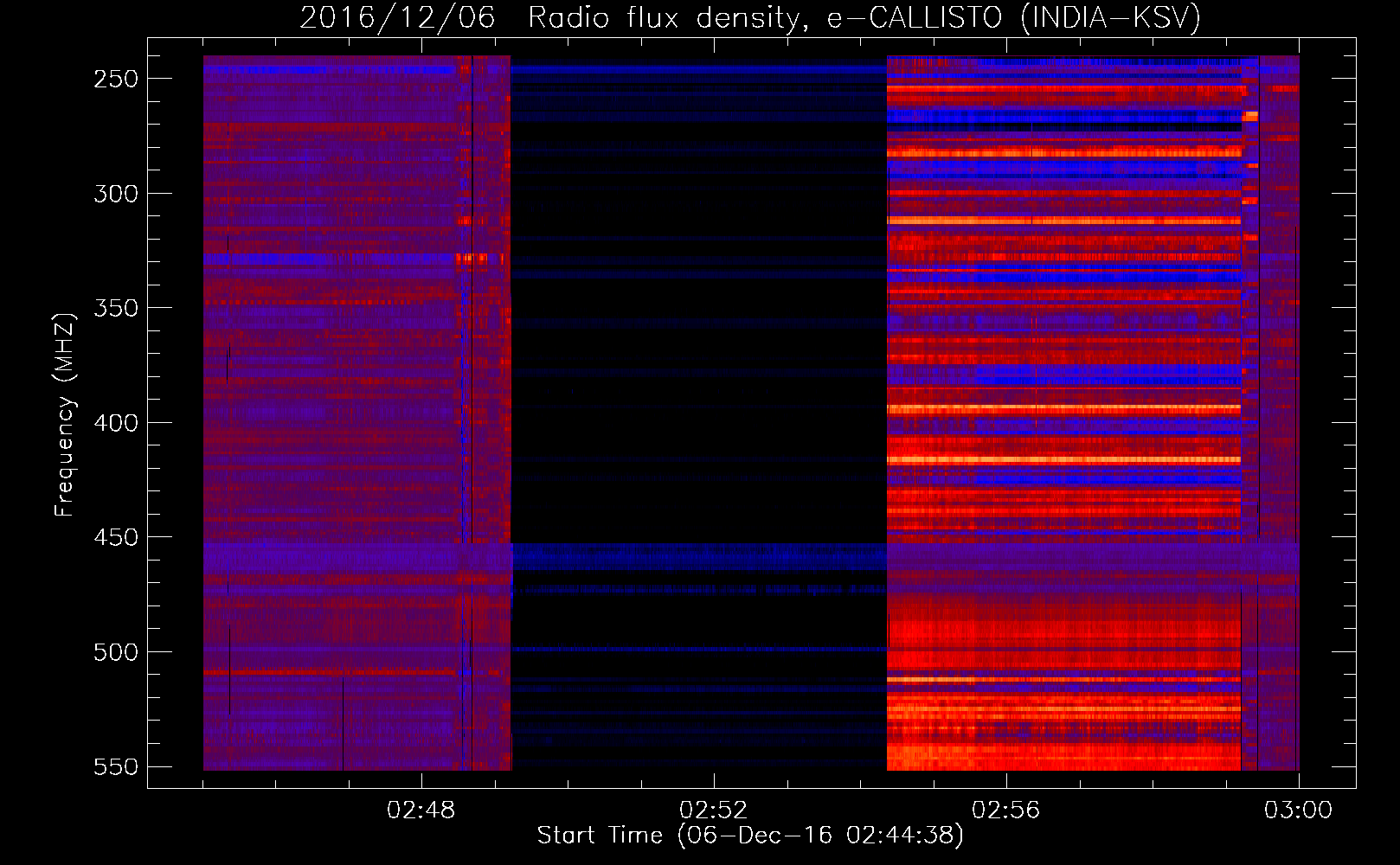Click the 02:56 time tick label
Image resolution: width=1400 pixels, height=865 pixels.
[x=1006, y=811]
